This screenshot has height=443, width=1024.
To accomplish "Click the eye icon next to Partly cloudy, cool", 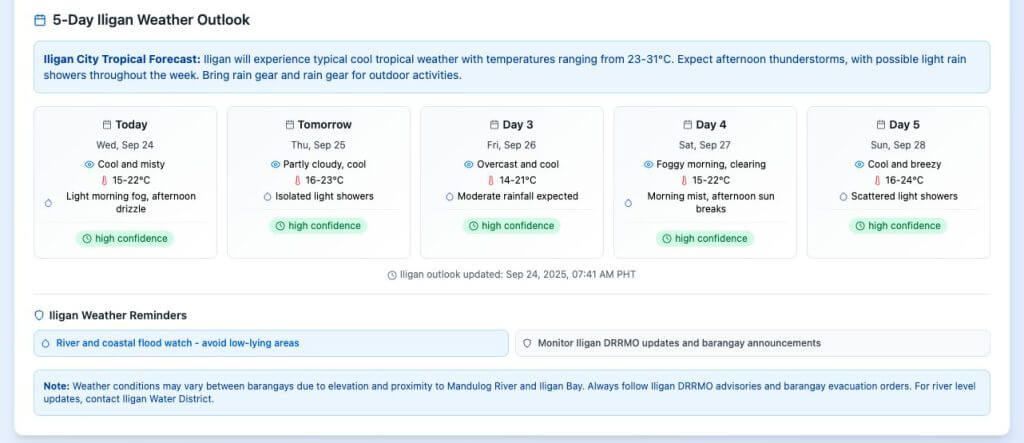I will [276, 164].
